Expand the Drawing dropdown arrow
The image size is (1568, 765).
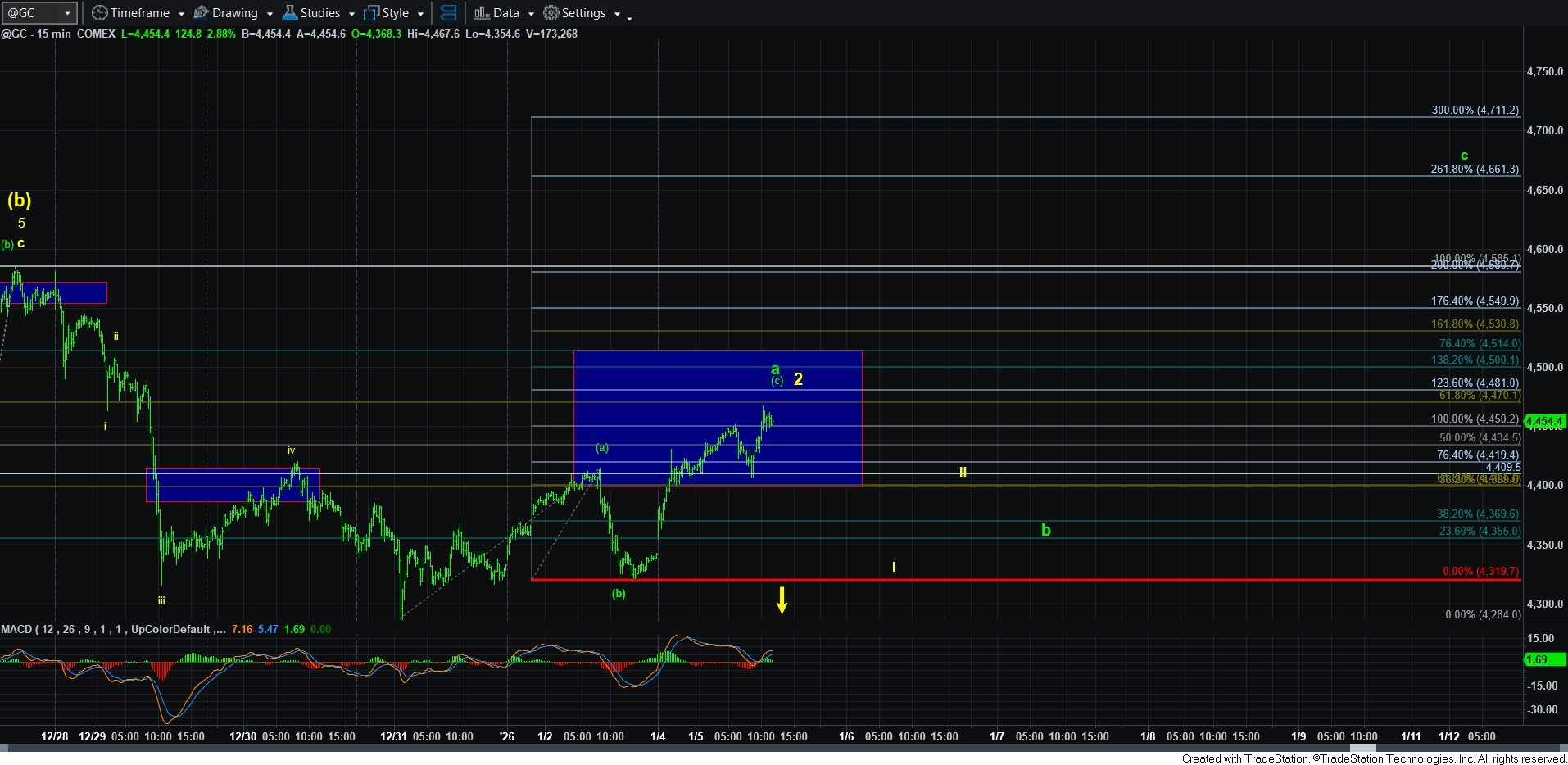click(x=270, y=14)
